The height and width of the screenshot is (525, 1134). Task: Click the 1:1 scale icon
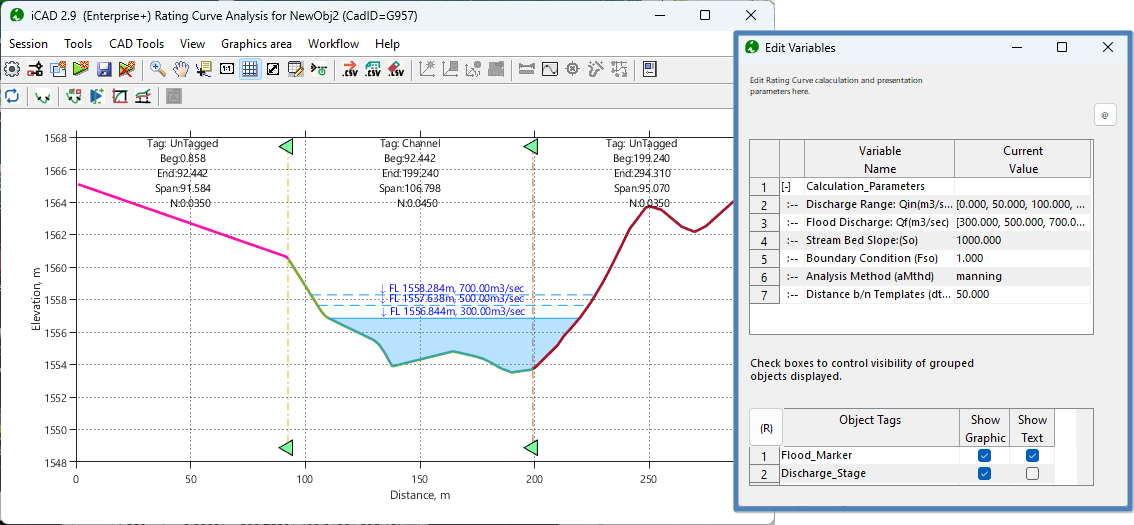227,69
